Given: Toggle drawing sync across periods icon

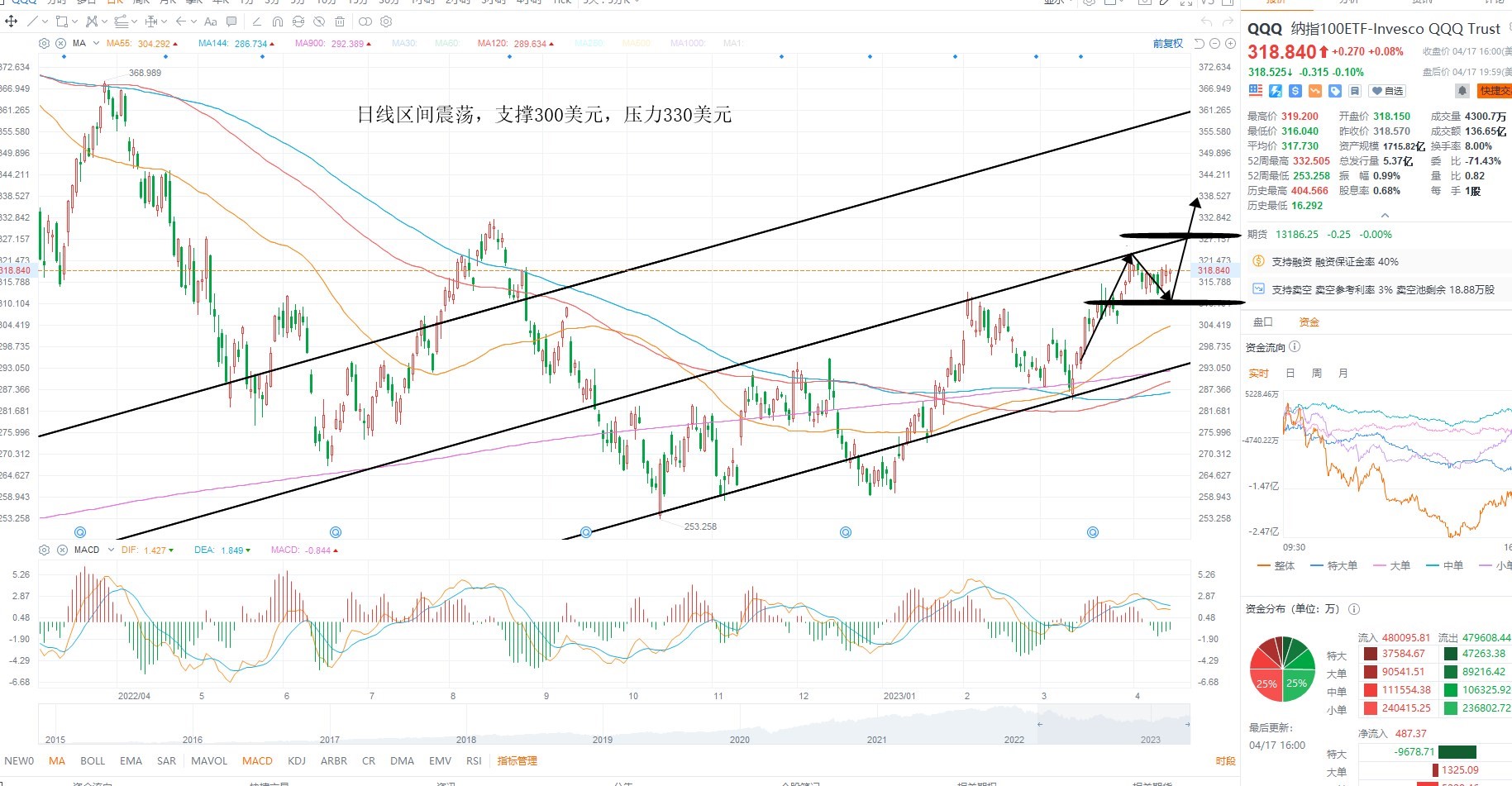Looking at the screenshot, I should coord(298,21).
